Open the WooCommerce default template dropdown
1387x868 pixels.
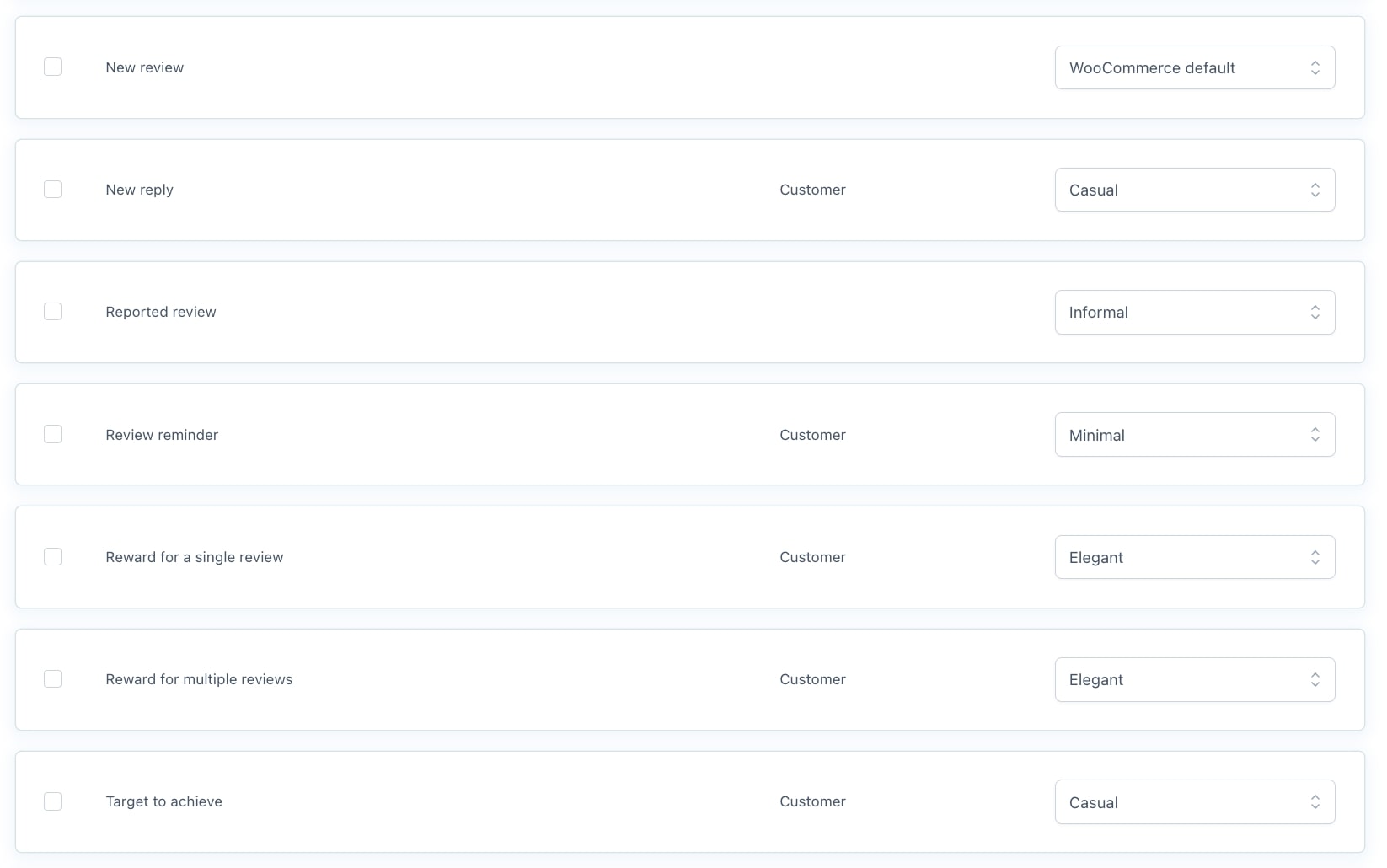click(x=1194, y=67)
